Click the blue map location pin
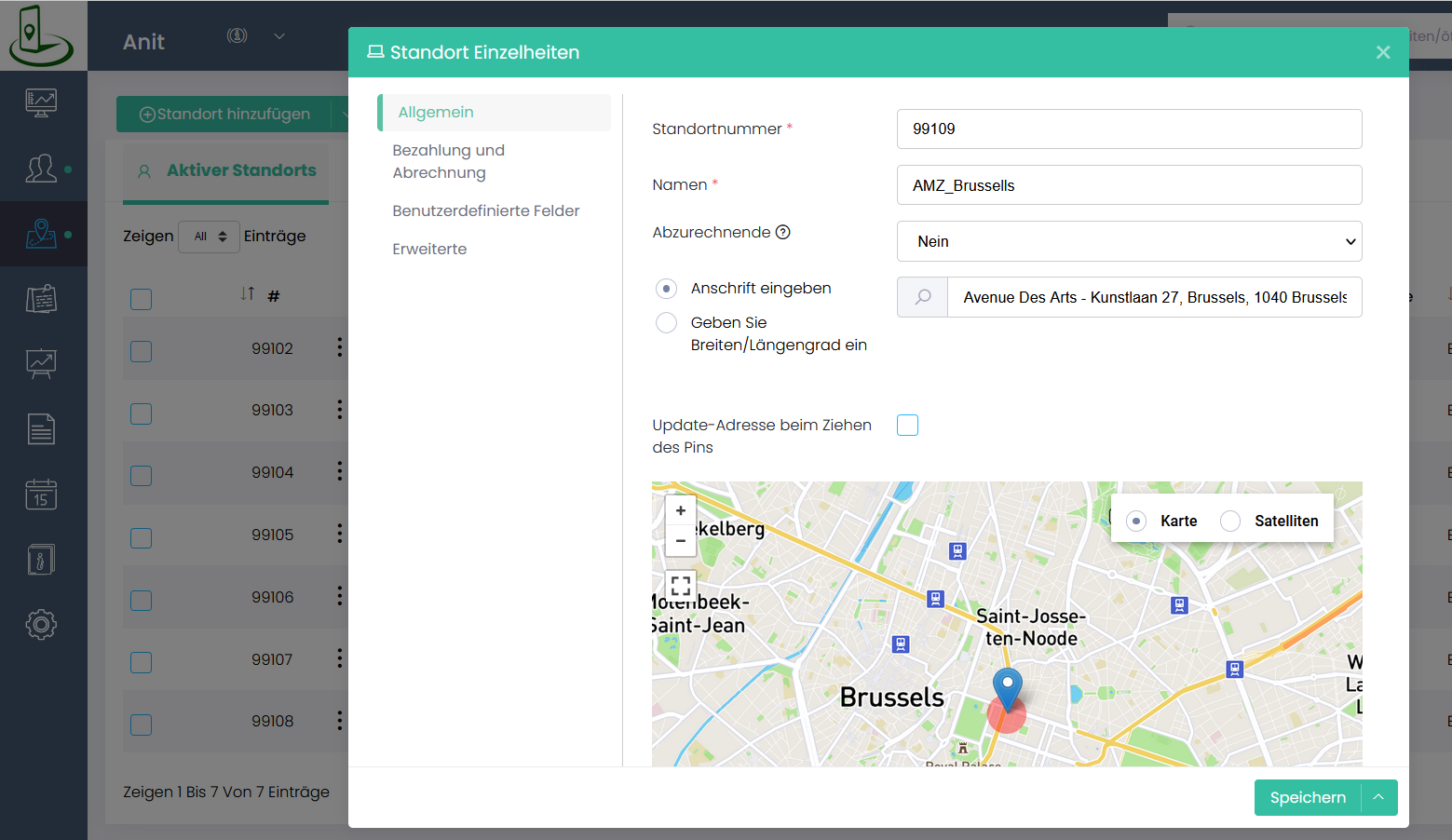 (x=1007, y=687)
